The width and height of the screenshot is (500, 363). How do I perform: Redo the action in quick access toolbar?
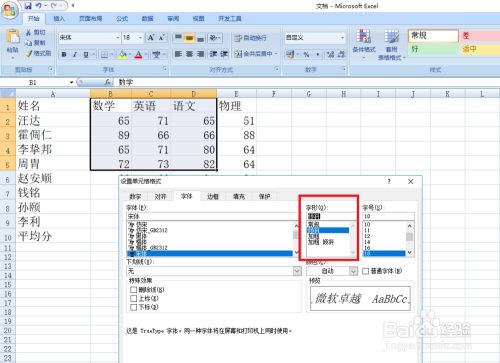(53, 6)
